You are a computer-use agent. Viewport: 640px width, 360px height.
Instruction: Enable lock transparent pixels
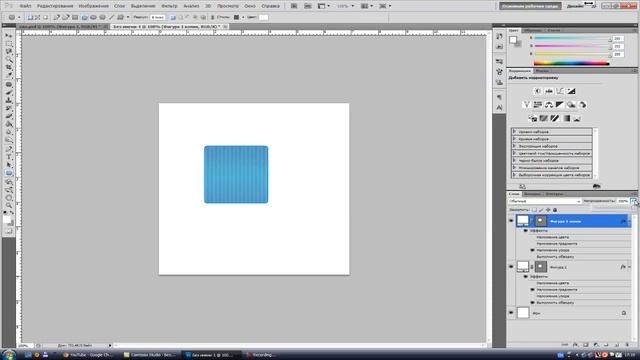pos(534,210)
